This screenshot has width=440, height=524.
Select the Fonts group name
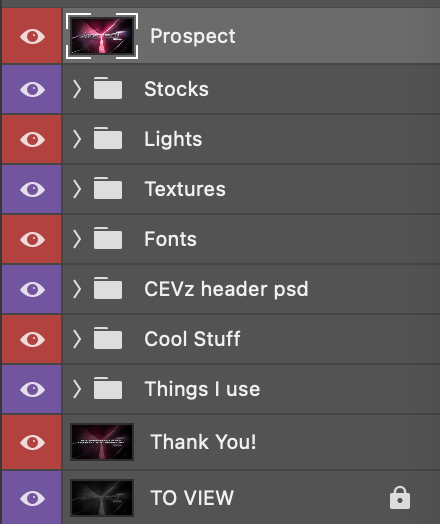click(170, 239)
